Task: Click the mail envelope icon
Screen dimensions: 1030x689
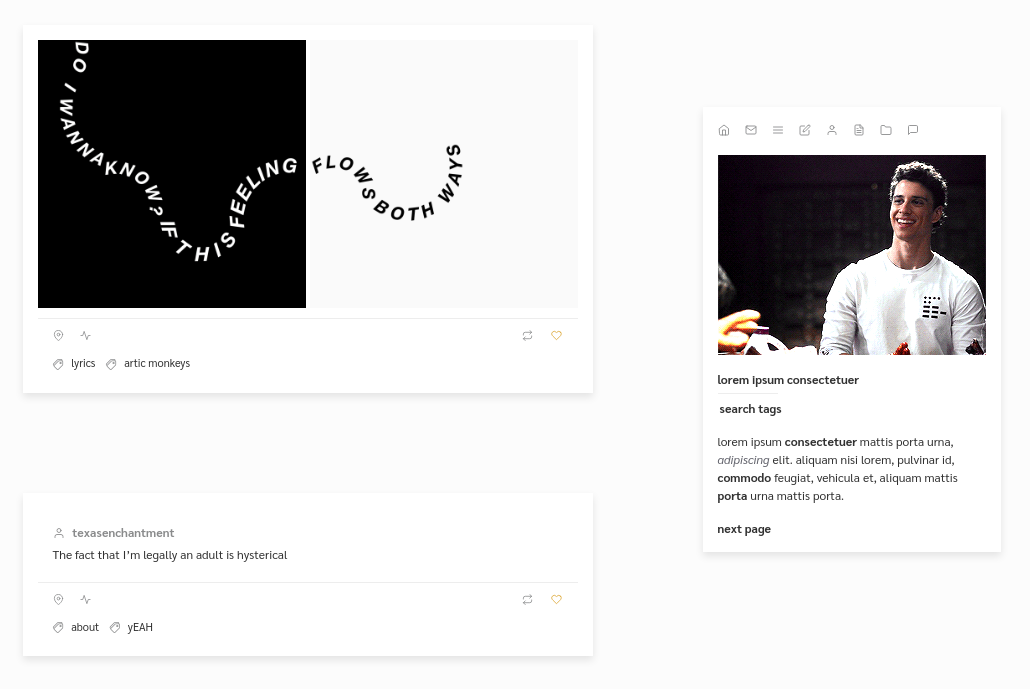Action: tap(751, 130)
